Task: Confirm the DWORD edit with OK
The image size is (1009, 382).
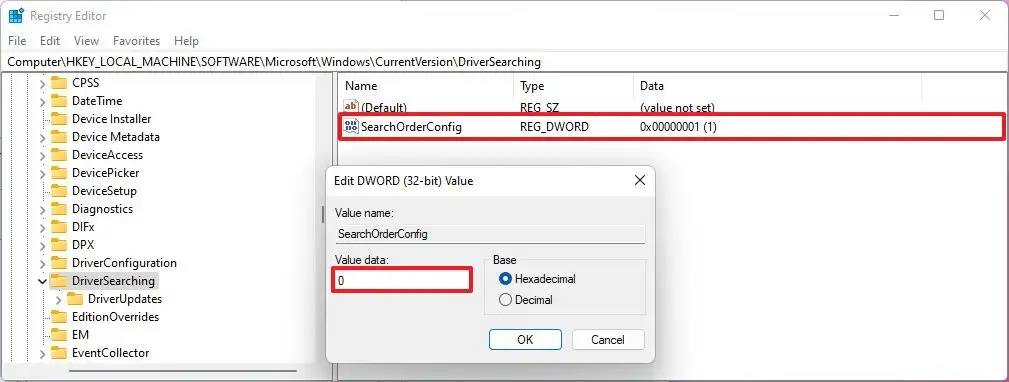Action: coord(525,340)
